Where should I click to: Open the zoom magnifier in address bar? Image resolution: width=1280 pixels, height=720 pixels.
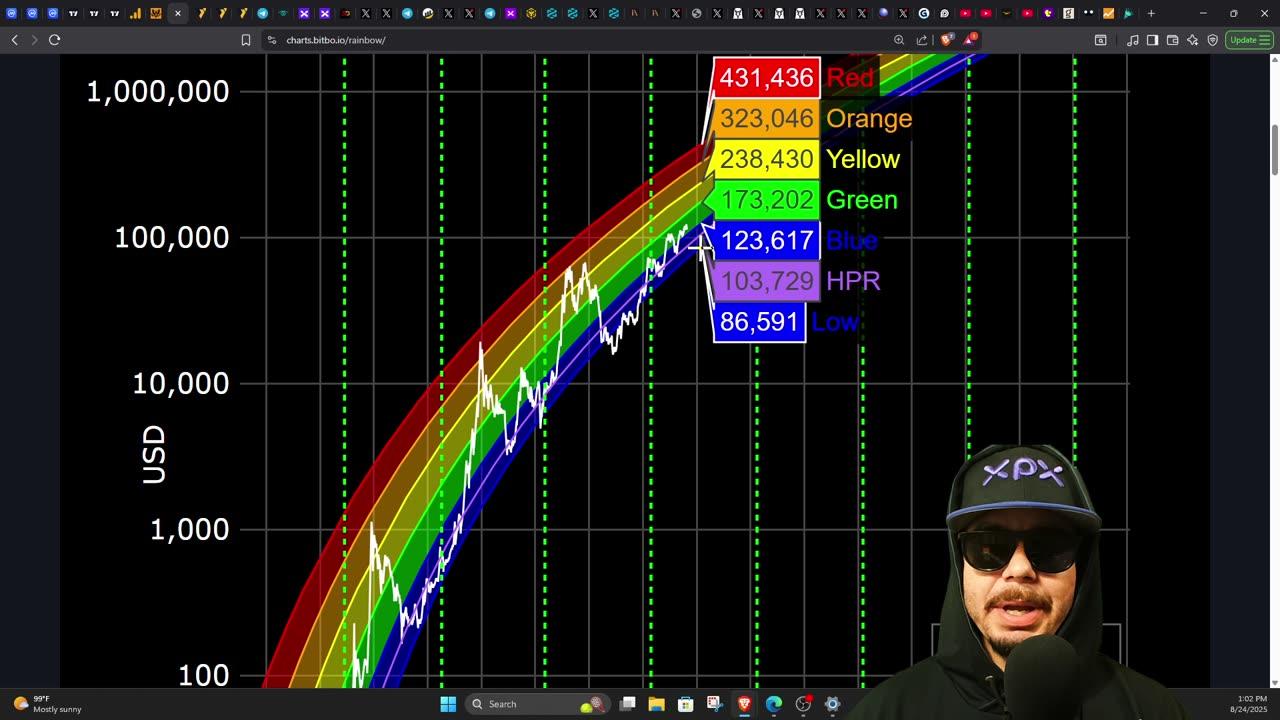(899, 40)
